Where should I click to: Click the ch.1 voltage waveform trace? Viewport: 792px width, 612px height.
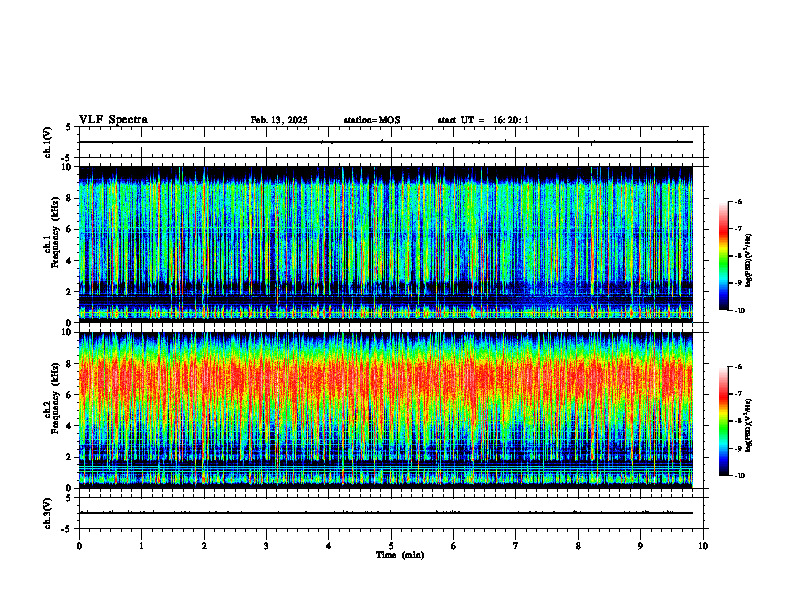386,142
